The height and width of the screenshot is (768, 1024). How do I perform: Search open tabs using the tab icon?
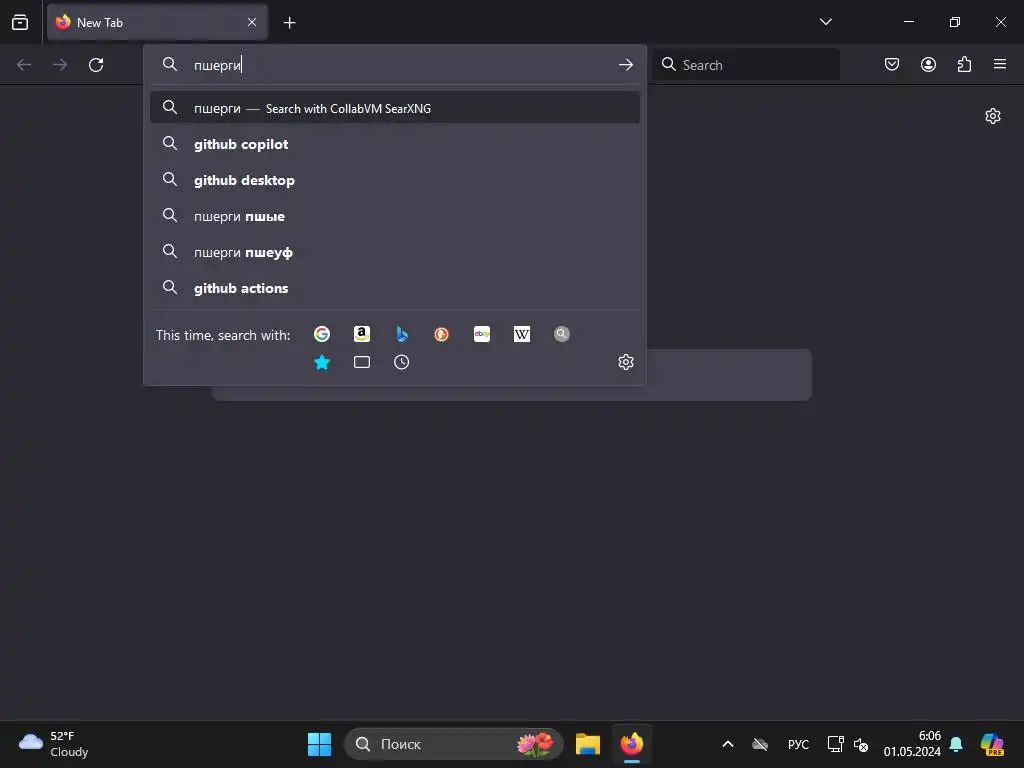coord(362,362)
